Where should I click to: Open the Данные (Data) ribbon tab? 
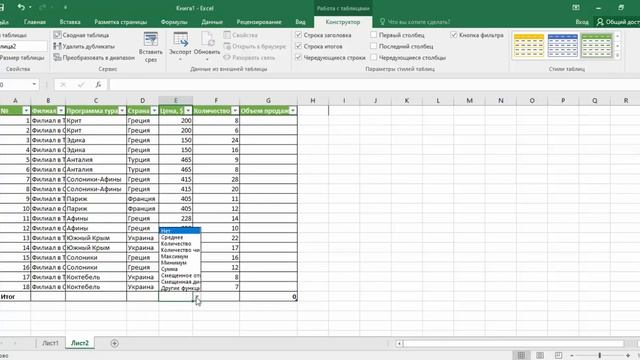coord(212,22)
